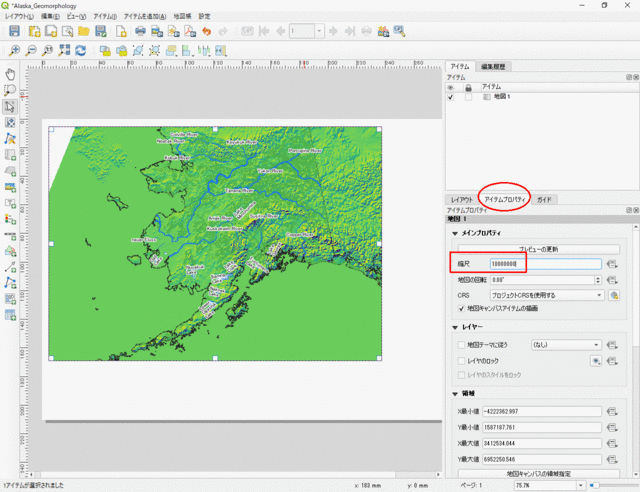Switch to the 編集履歴 tab
Screen dimensions: 640x492
493,67
